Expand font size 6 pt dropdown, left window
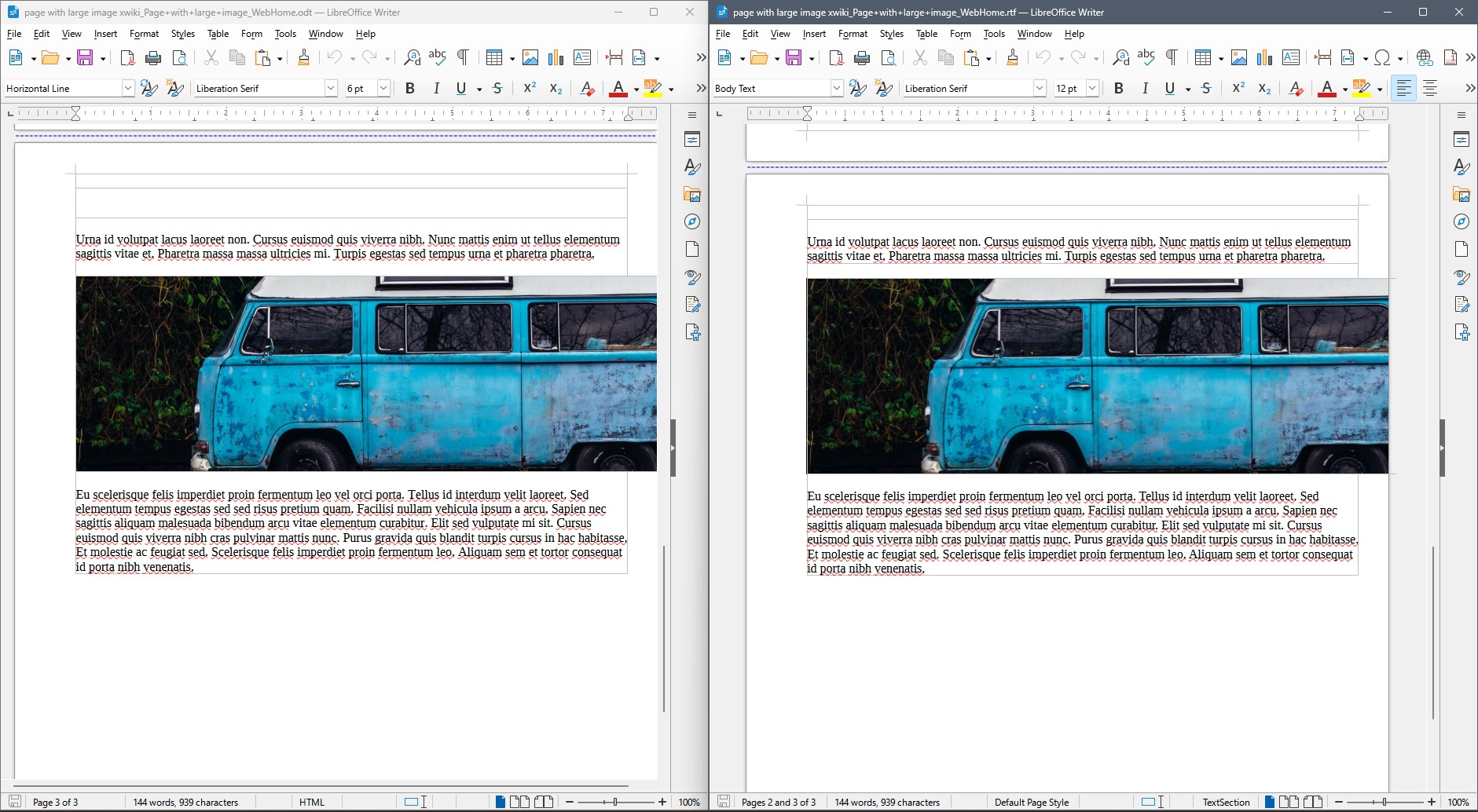 [x=383, y=88]
